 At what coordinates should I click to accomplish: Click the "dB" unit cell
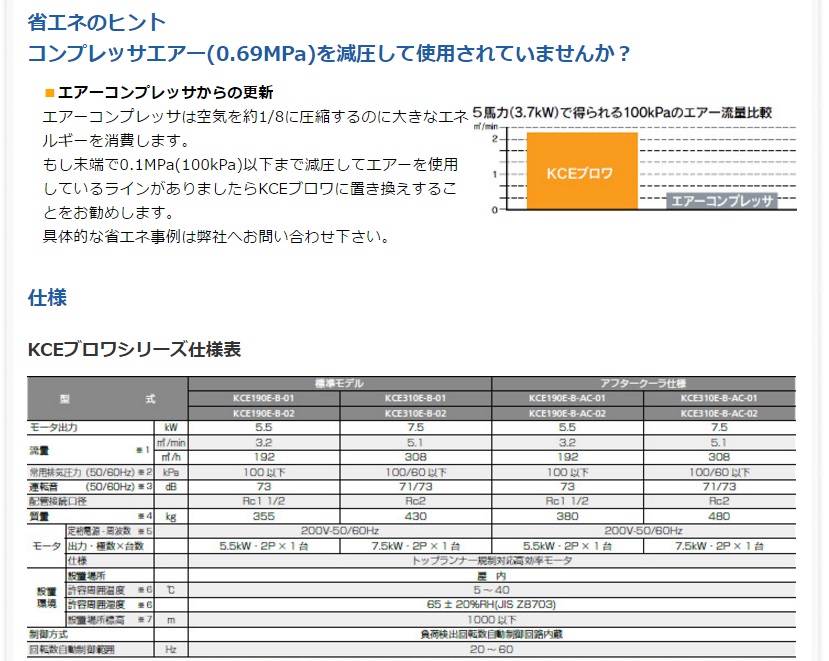[x=171, y=486]
